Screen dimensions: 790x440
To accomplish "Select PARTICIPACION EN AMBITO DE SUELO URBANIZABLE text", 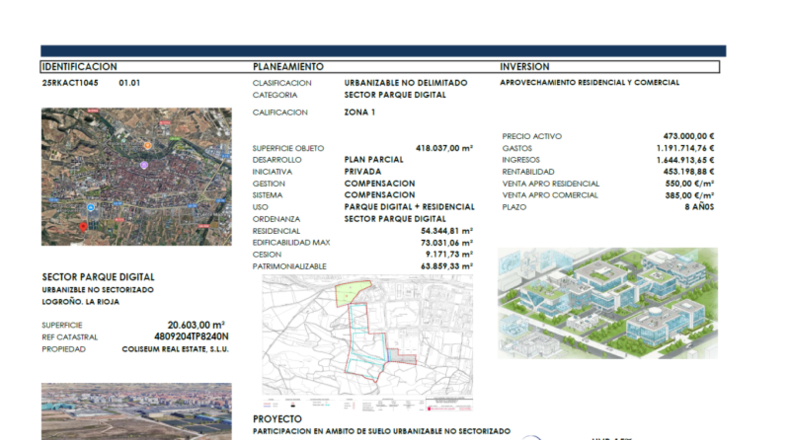I will tap(381, 431).
